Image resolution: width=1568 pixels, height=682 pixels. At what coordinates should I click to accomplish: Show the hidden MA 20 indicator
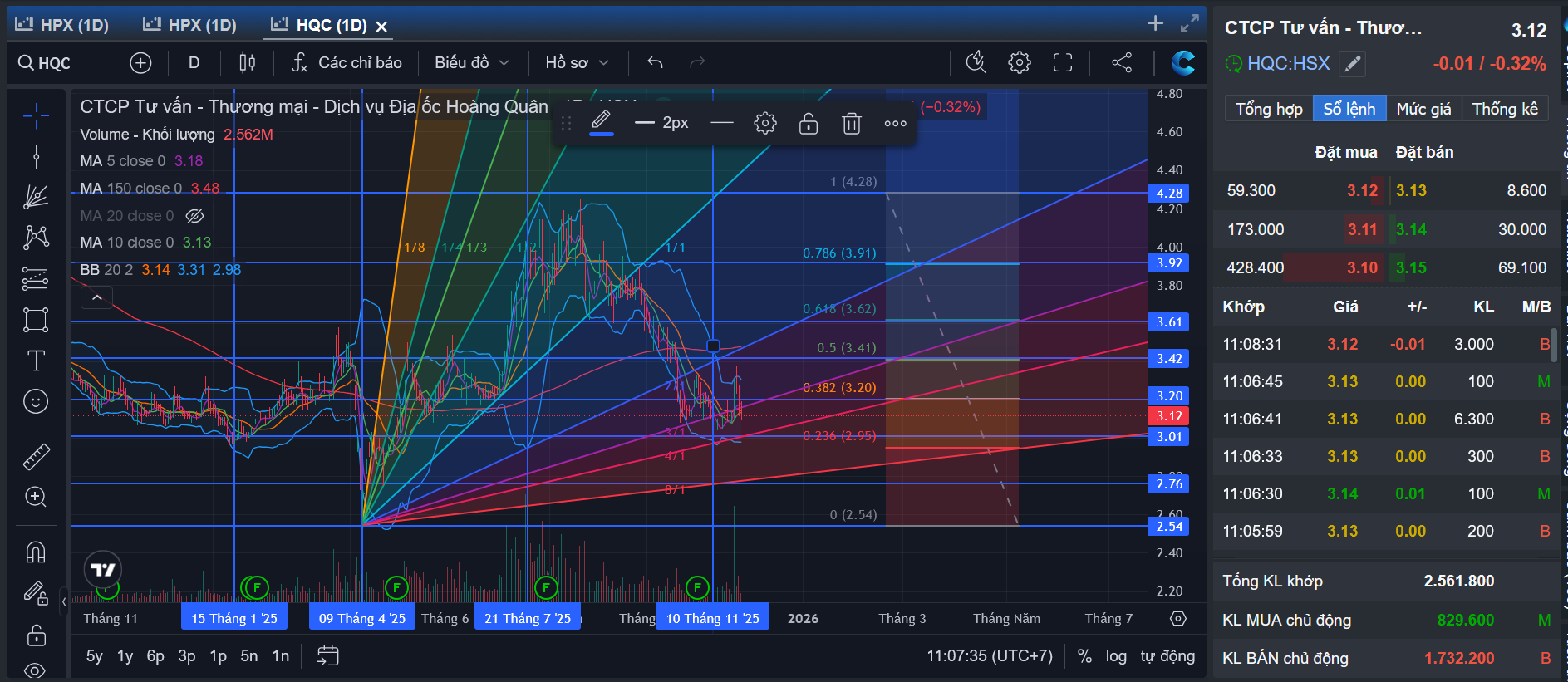point(194,216)
